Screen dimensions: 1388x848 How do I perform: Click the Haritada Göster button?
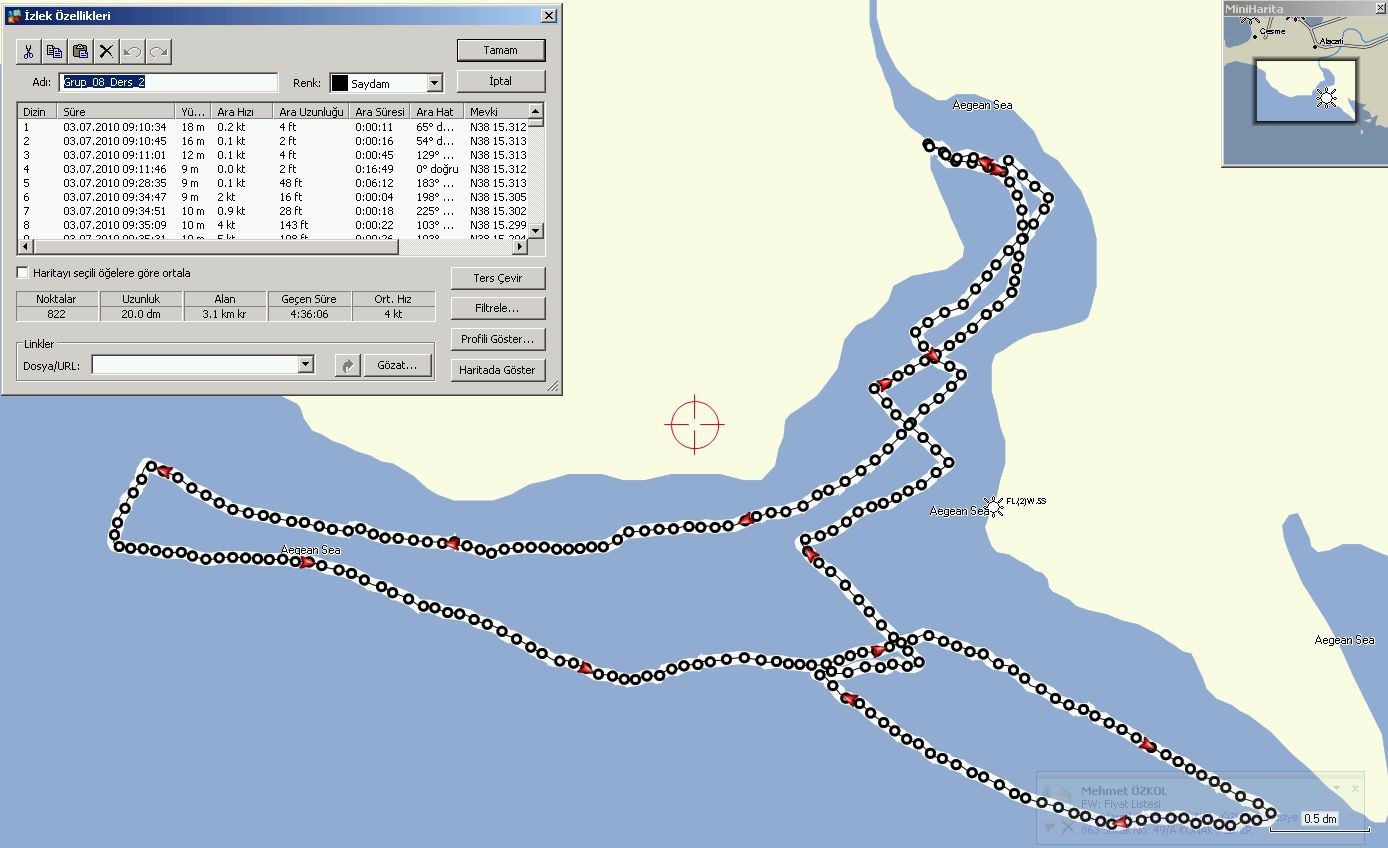498,370
